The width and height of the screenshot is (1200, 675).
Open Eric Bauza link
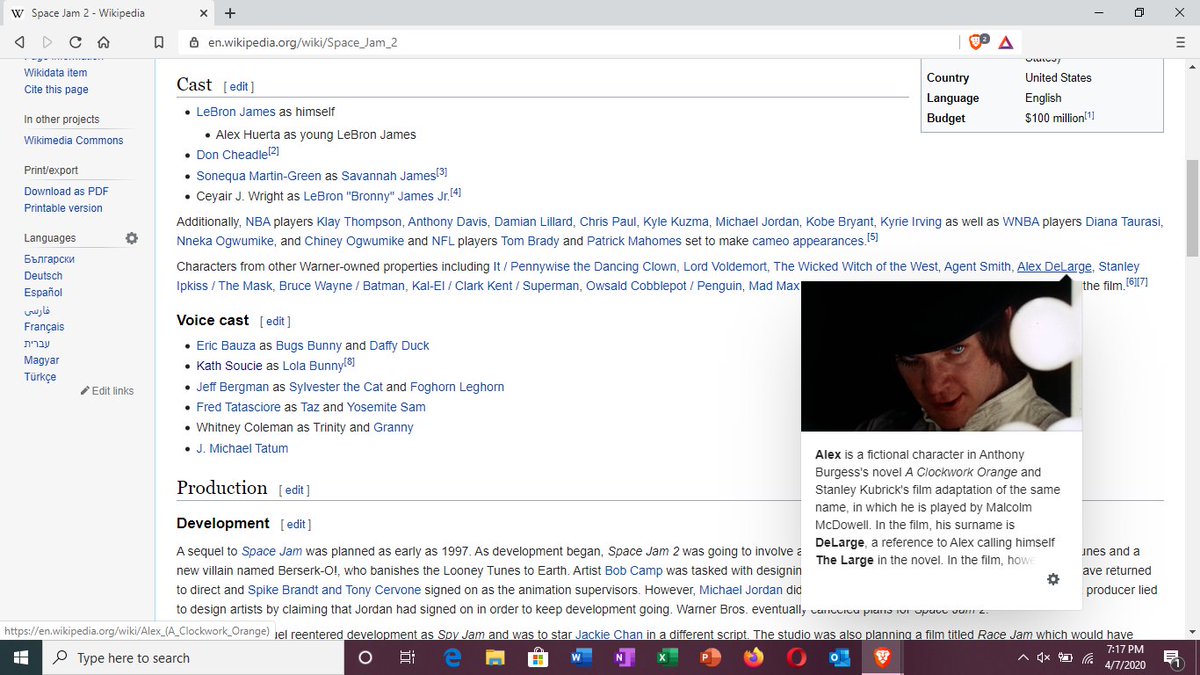tap(226, 345)
